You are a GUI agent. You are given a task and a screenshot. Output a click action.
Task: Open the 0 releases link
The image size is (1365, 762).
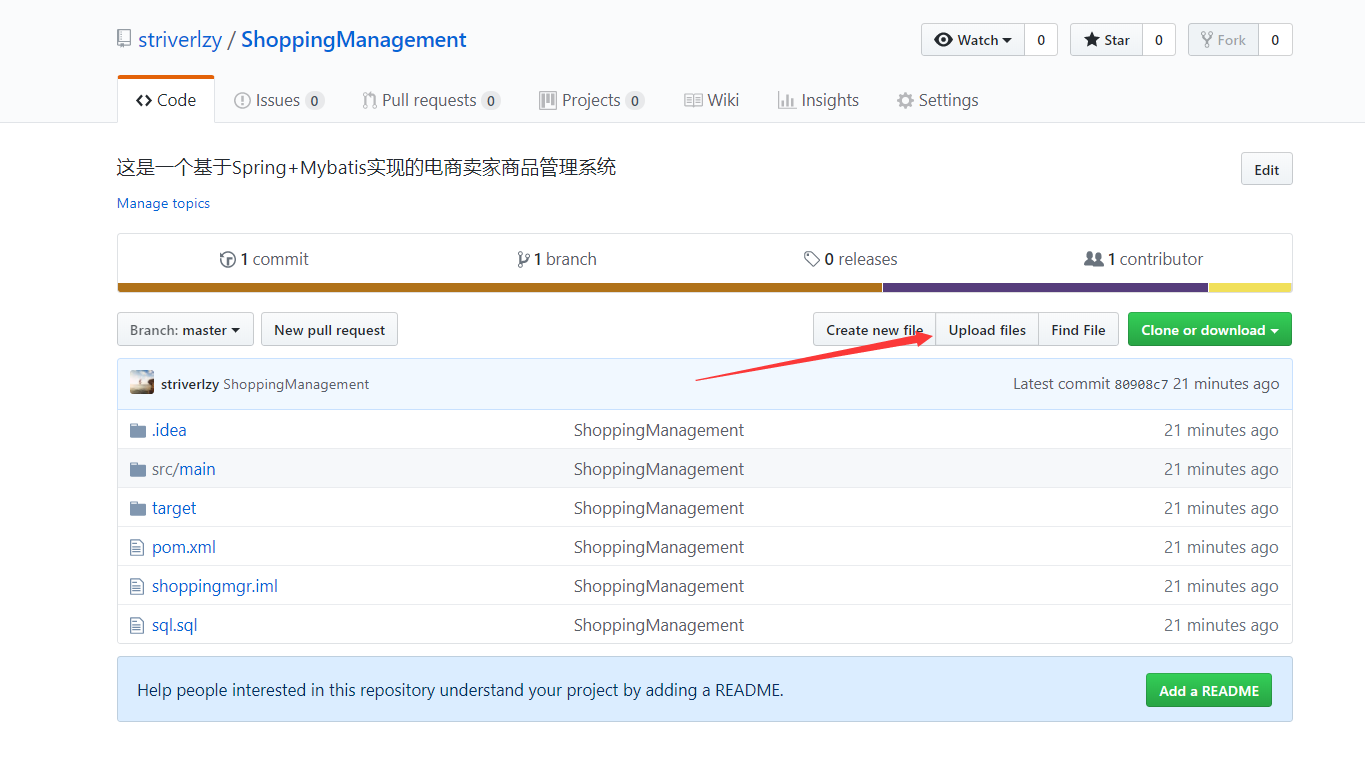[851, 259]
